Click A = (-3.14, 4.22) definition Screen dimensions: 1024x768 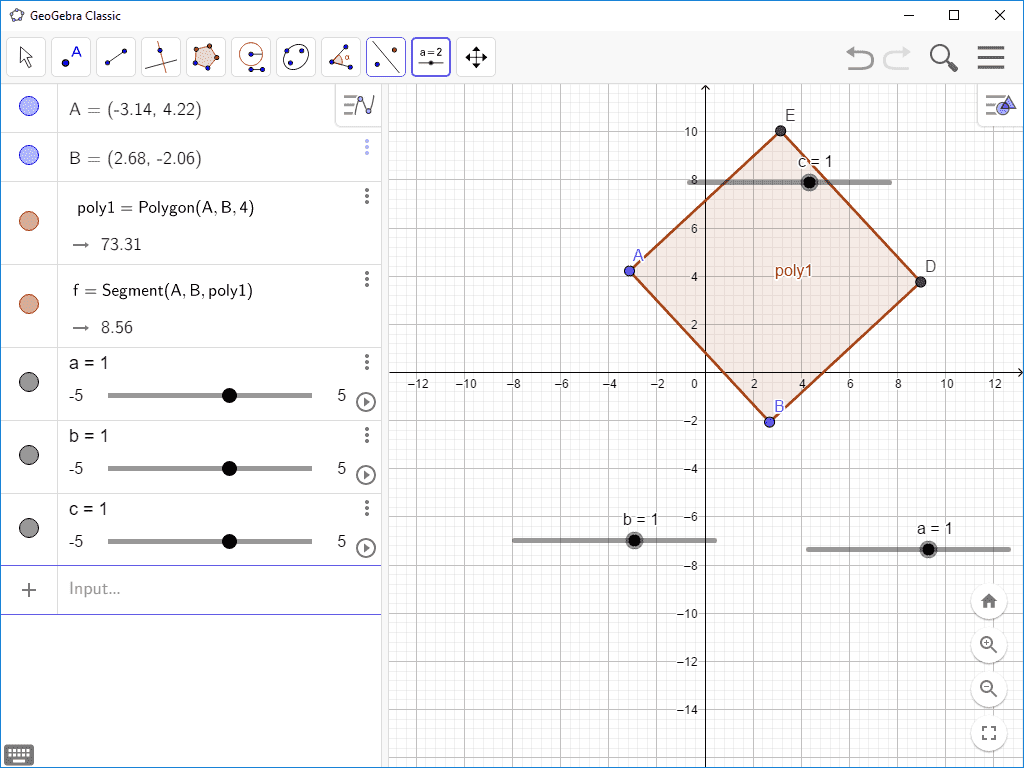click(x=135, y=109)
